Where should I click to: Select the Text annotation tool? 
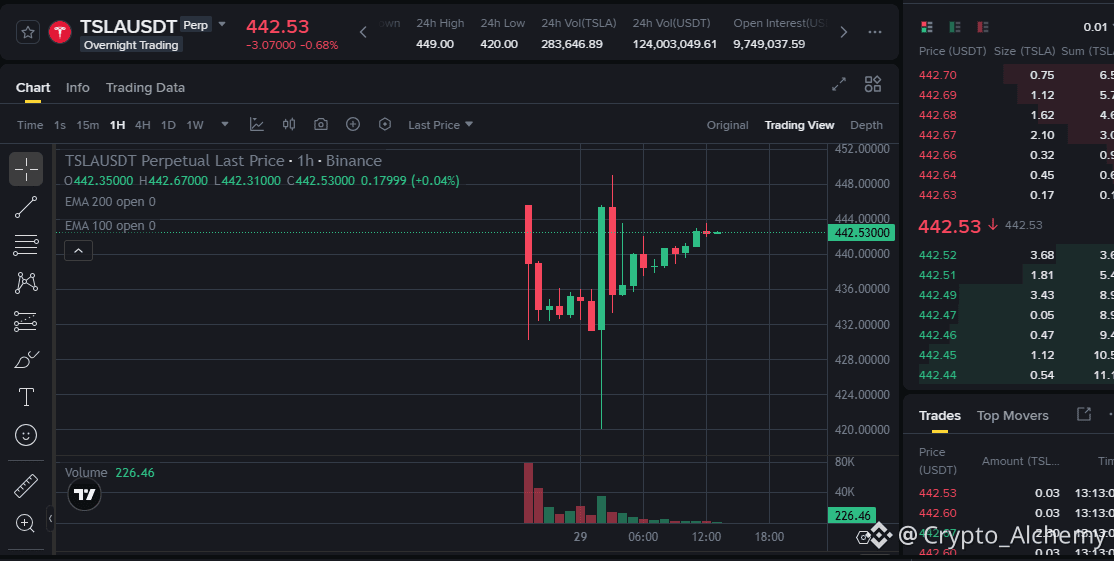click(26, 397)
